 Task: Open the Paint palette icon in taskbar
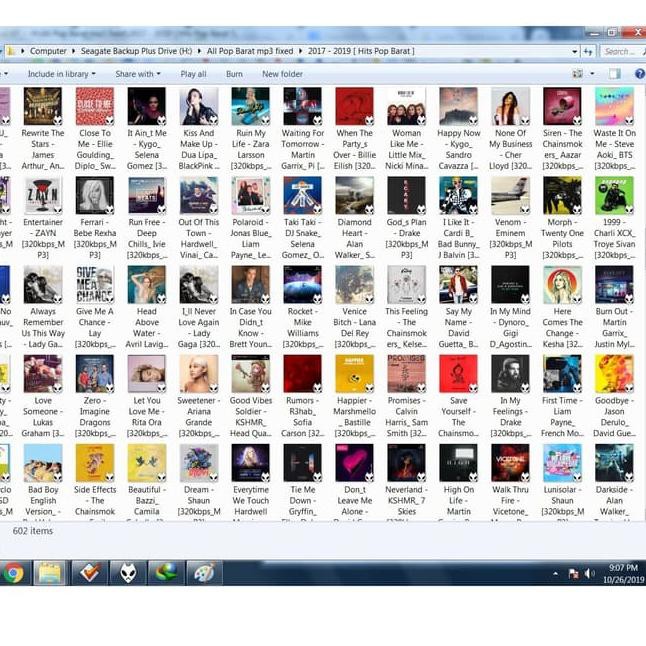203,573
